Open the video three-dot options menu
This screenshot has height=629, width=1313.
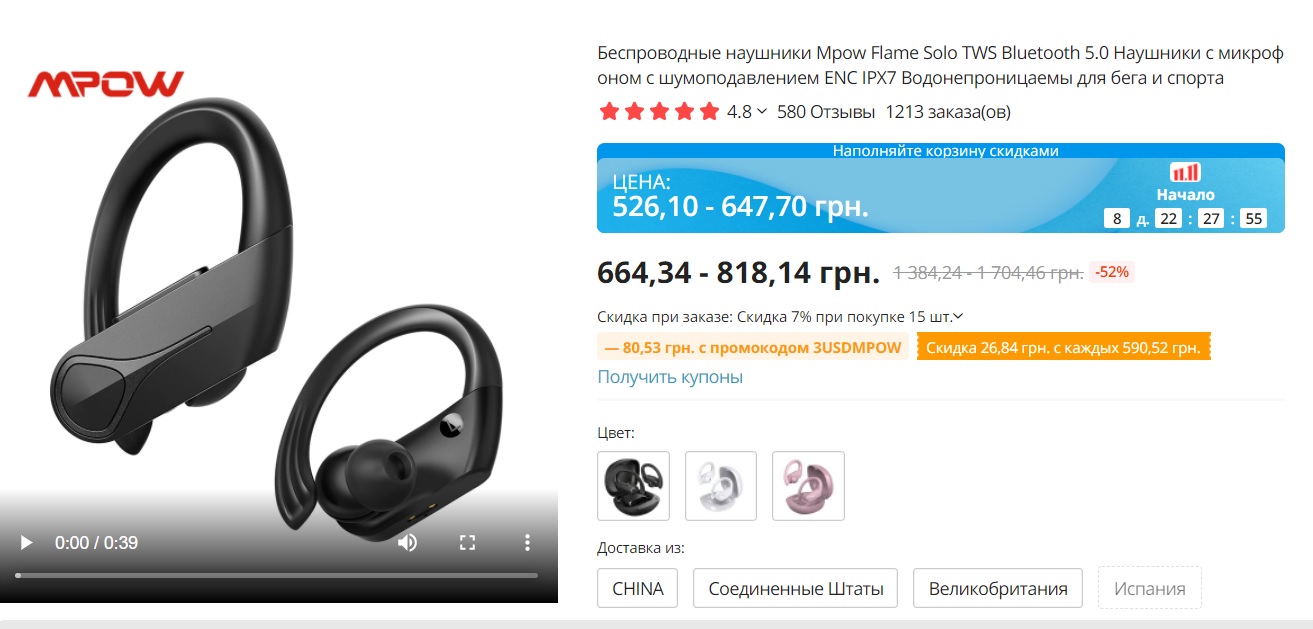527,543
